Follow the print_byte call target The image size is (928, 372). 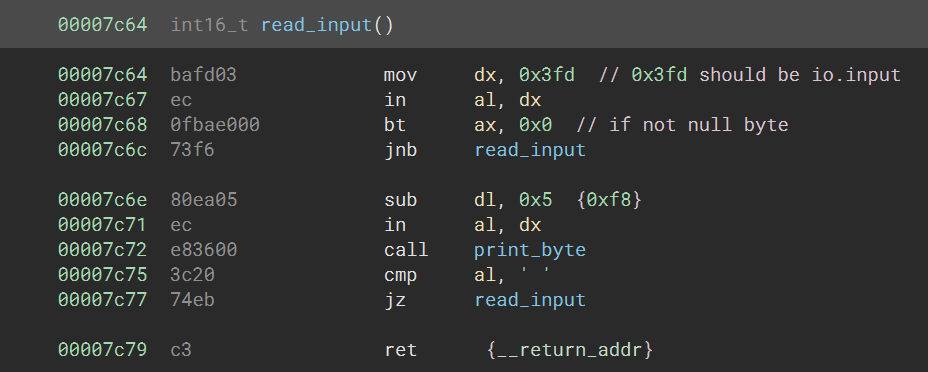(530, 250)
